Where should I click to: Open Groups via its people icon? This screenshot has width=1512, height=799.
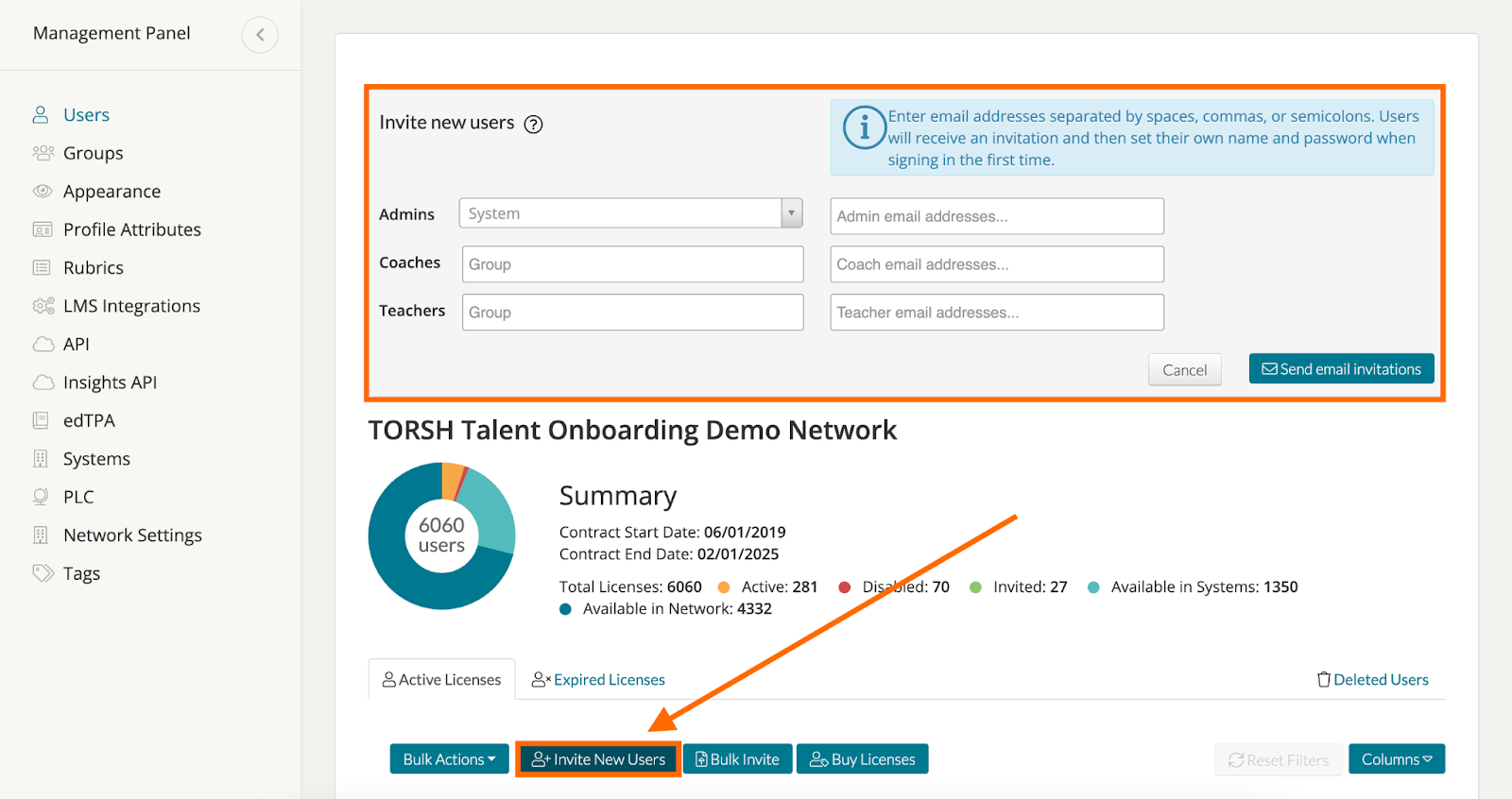(43, 153)
